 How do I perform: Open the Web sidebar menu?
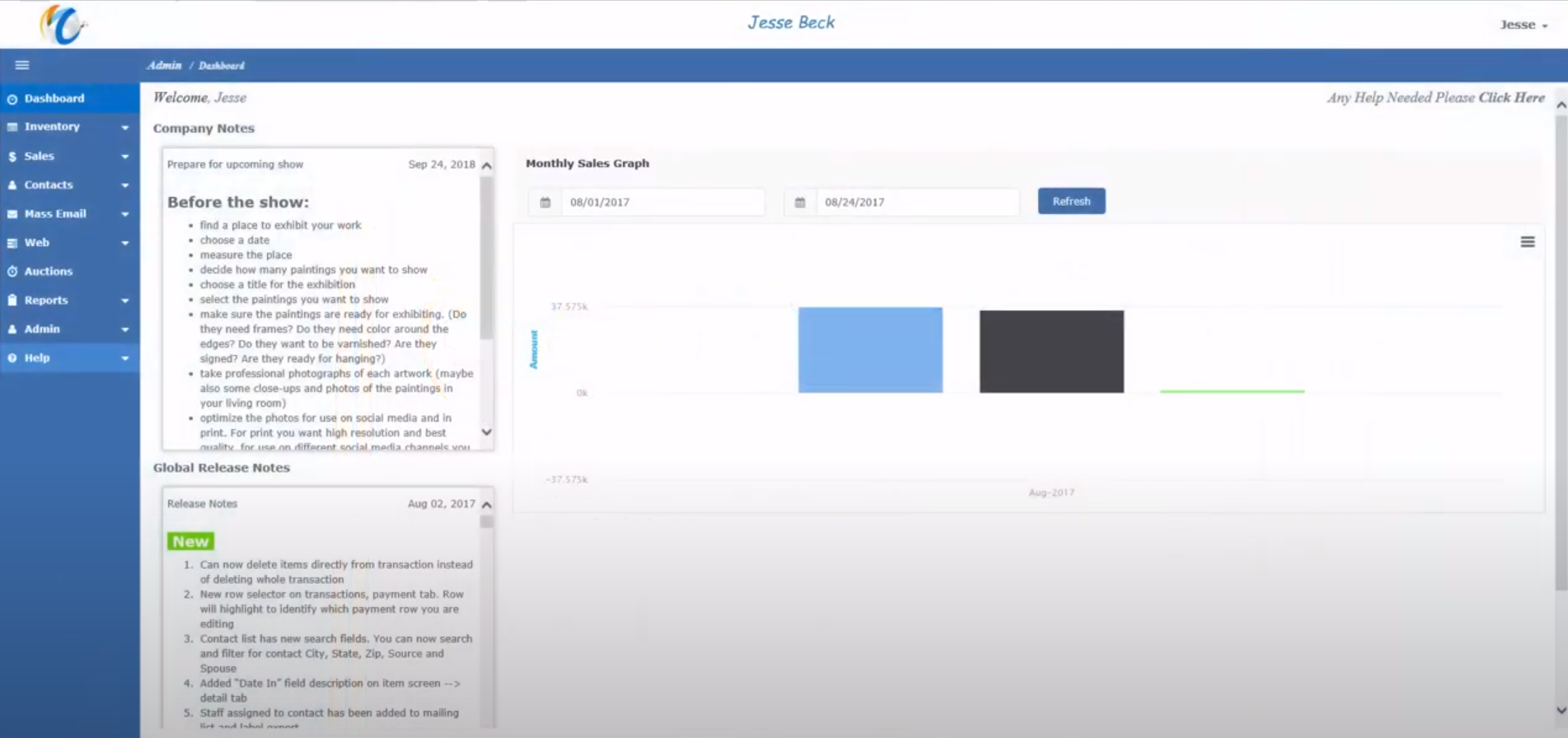click(70, 242)
